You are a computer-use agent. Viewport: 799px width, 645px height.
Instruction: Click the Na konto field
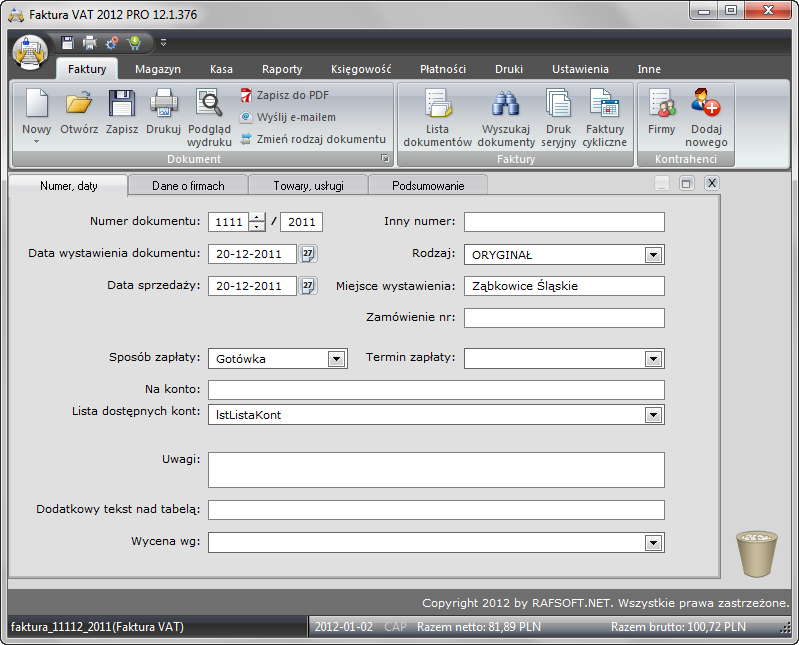pos(436,390)
